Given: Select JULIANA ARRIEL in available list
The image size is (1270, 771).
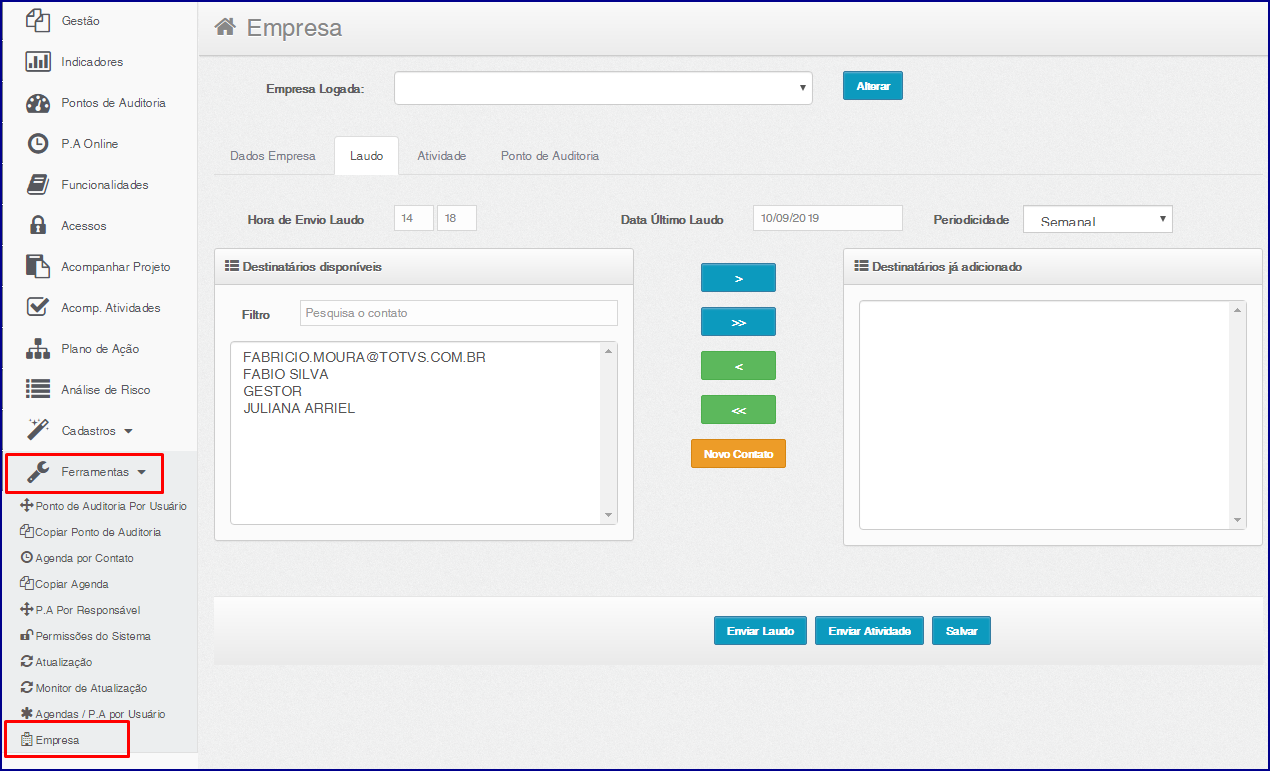Looking at the screenshot, I should pyautogui.click(x=299, y=408).
